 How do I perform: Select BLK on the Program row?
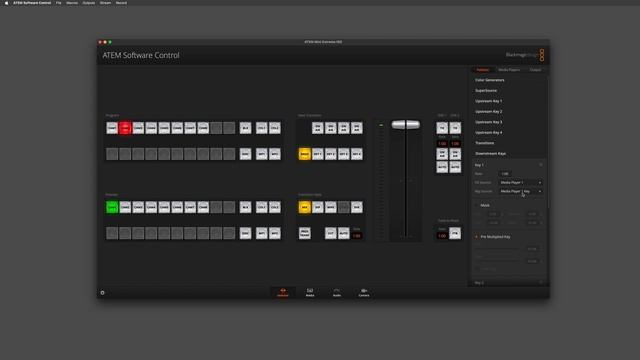point(245,128)
